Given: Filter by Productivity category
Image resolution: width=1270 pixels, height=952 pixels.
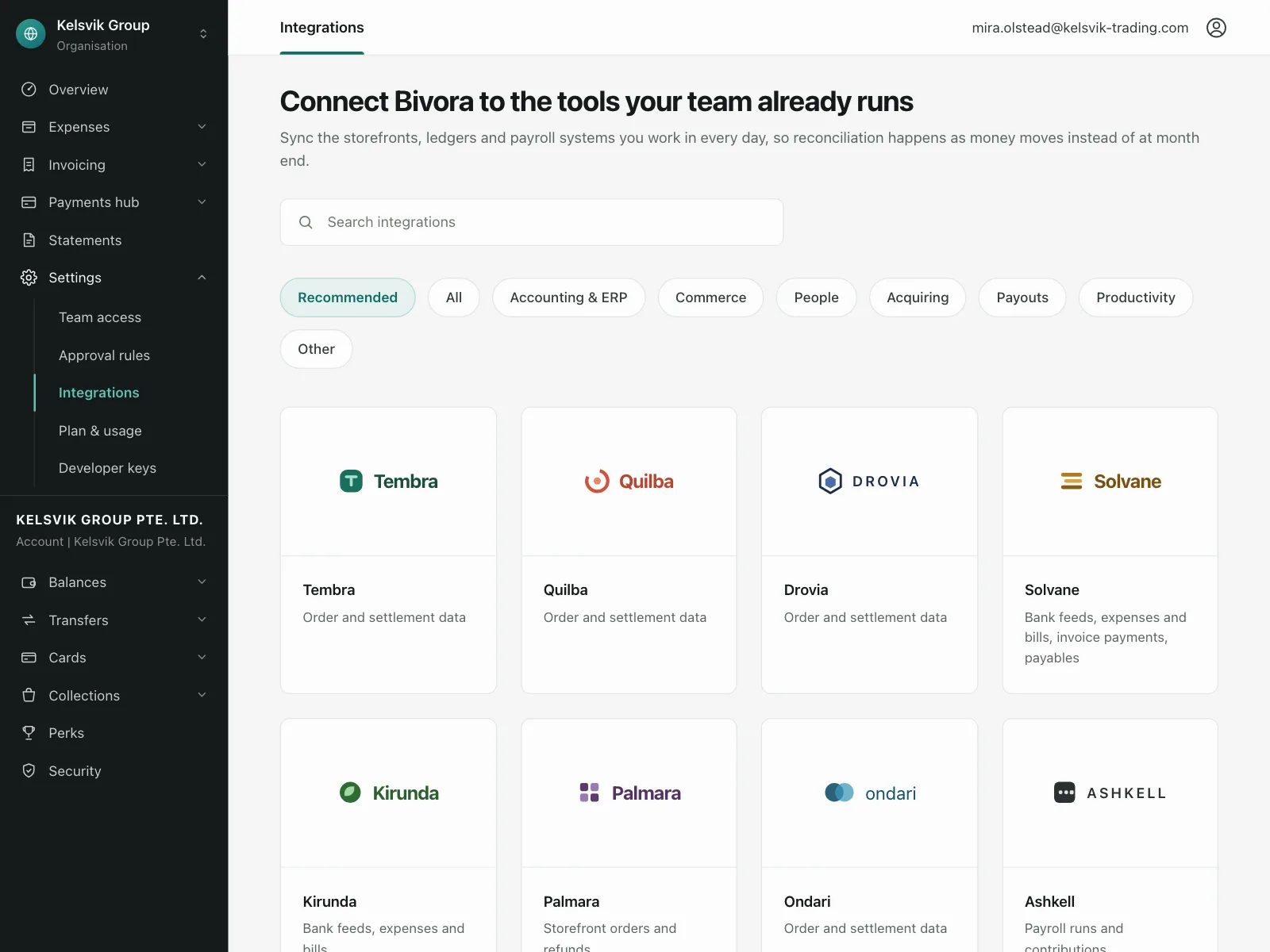Looking at the screenshot, I should (1136, 297).
